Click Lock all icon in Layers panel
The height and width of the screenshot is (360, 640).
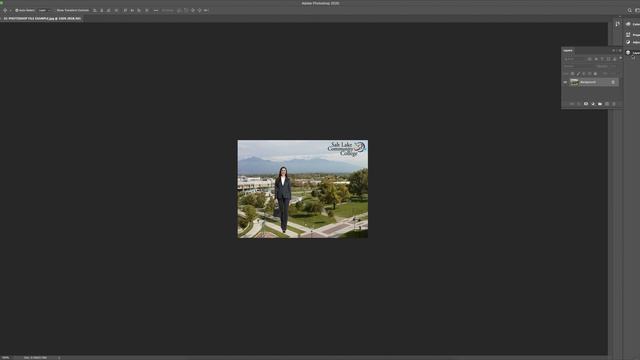(596, 74)
